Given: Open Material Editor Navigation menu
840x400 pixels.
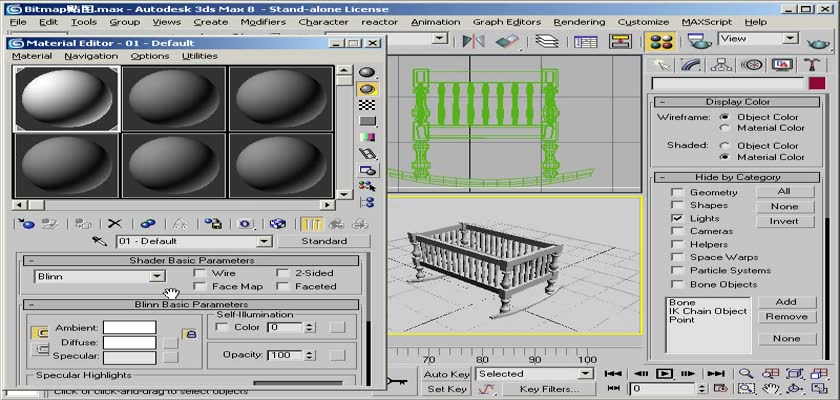Looking at the screenshot, I should tap(91, 56).
